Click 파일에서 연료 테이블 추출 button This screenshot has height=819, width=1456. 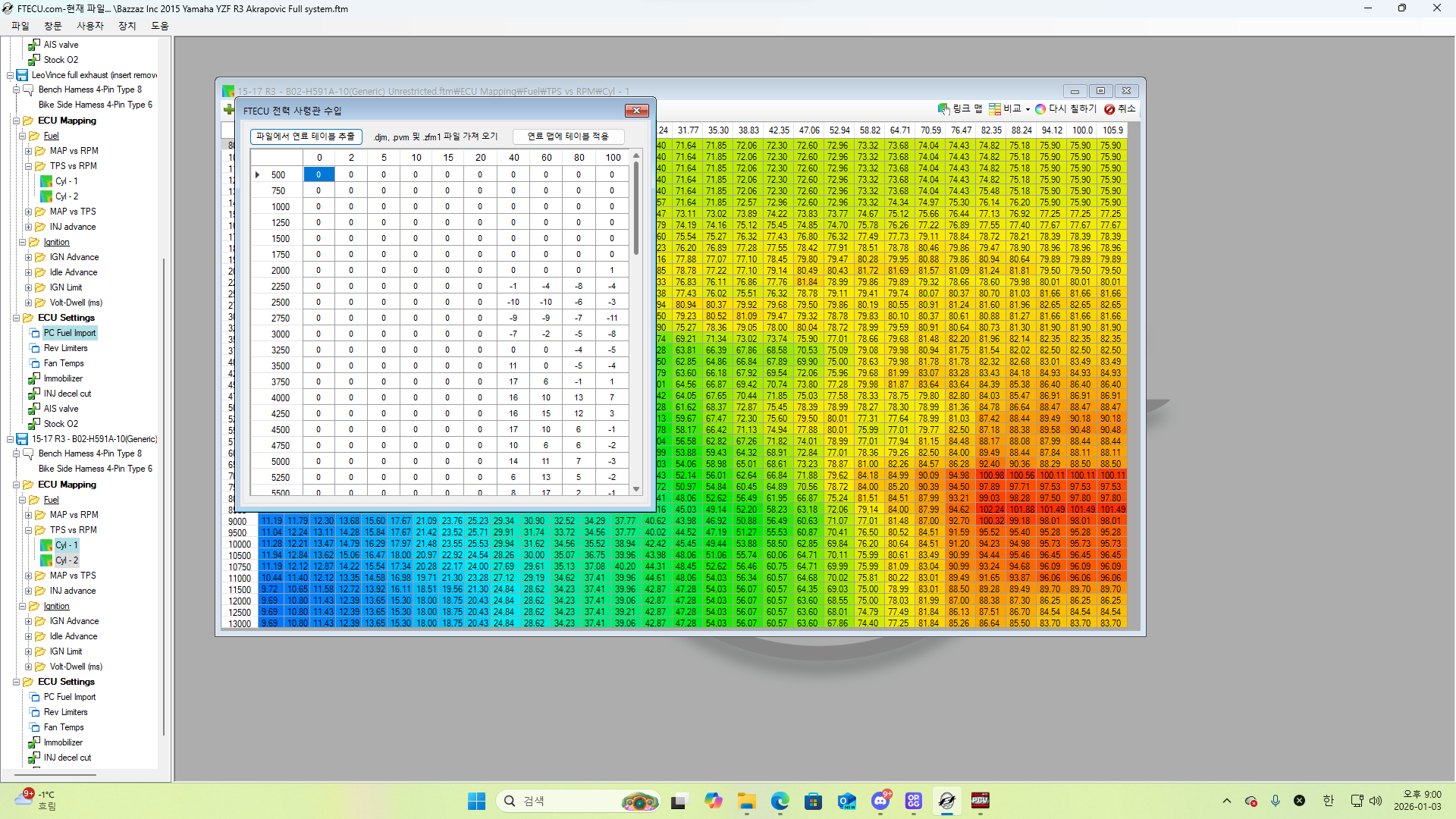[x=306, y=136]
